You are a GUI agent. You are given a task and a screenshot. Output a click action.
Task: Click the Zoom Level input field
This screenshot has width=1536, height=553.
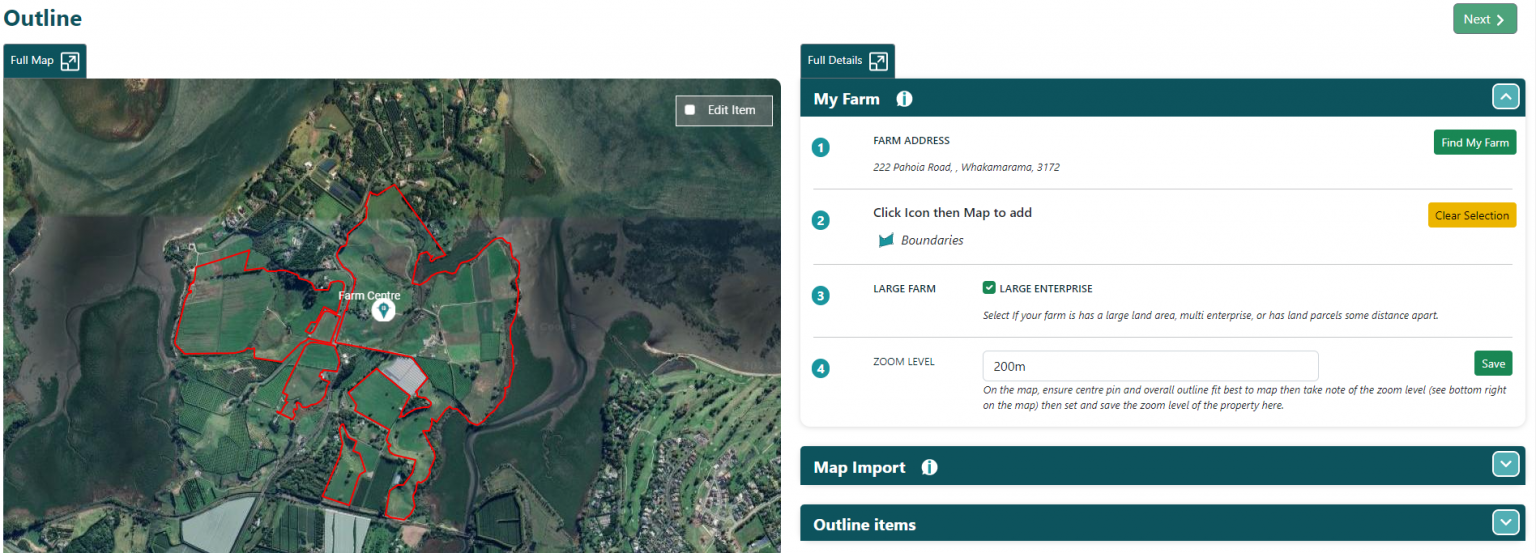point(1150,366)
